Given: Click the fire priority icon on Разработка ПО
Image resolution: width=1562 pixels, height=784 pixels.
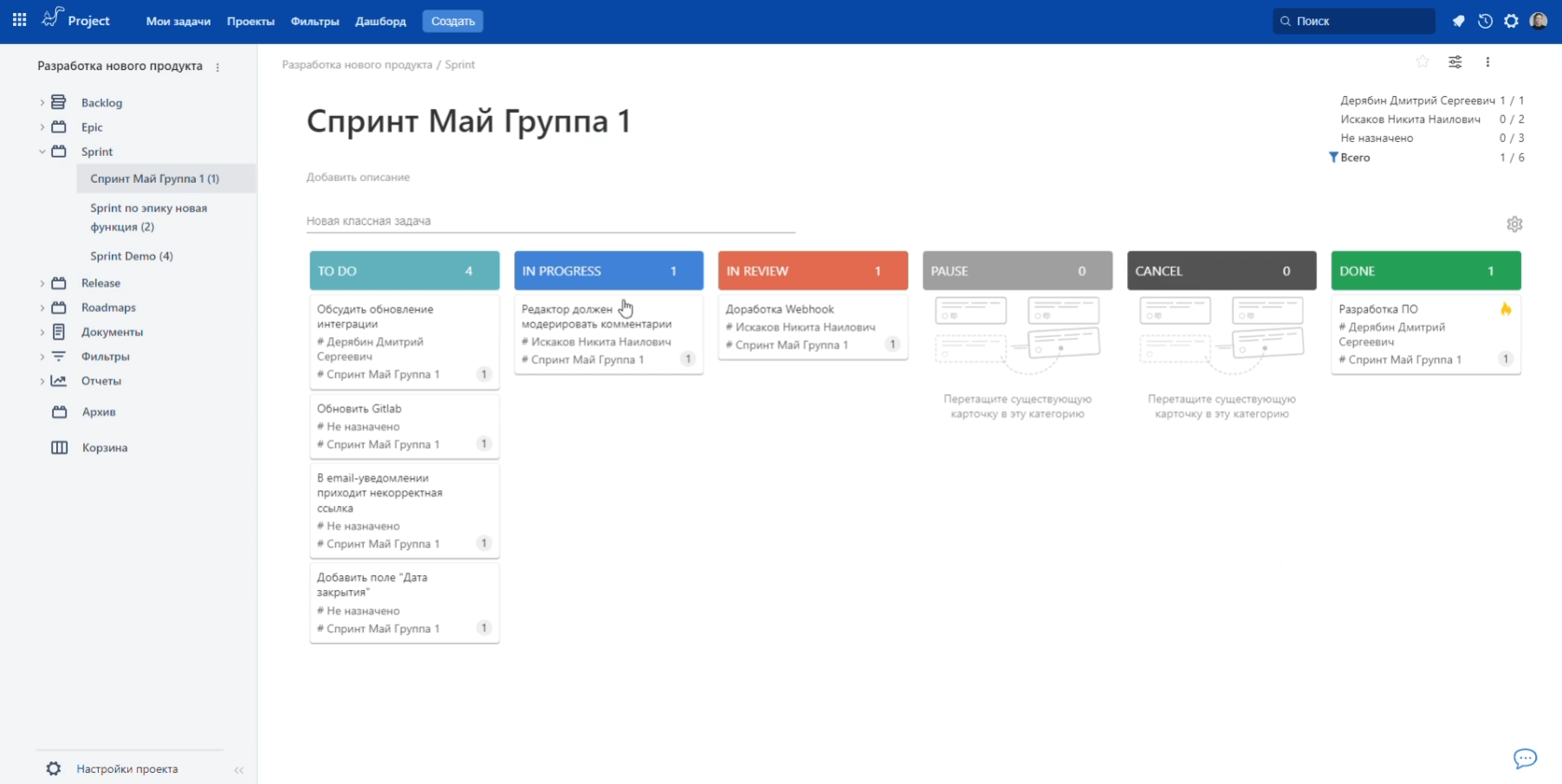Looking at the screenshot, I should point(1506,309).
